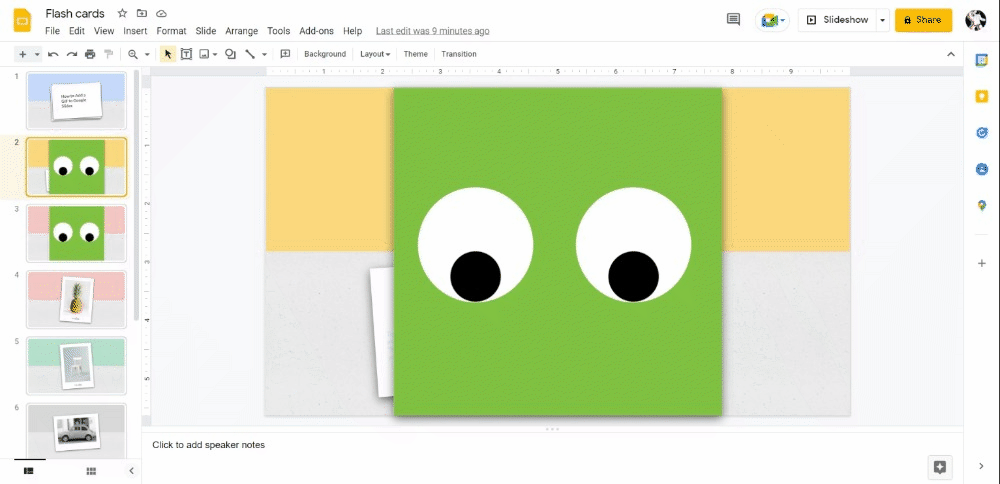This screenshot has height=484, width=1000.
Task: Expand the new slide layout arrow
Action: (x=37, y=54)
